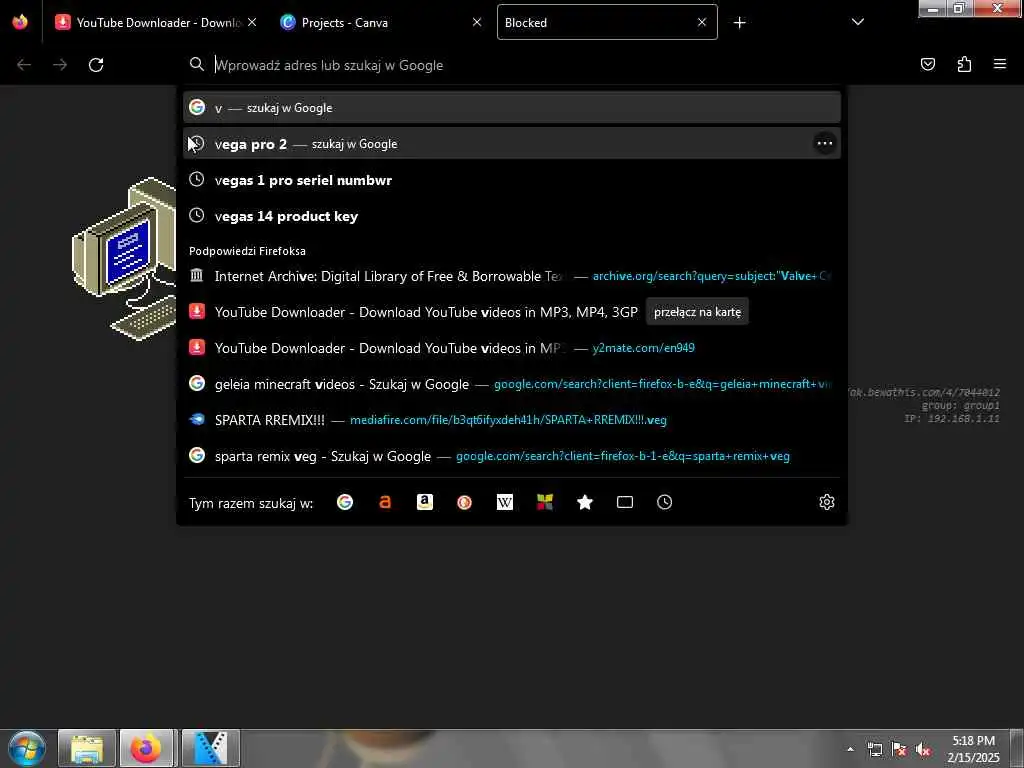Search this time with the orange 'a' engine
Viewport: 1024px width, 768px height.
tap(385, 502)
